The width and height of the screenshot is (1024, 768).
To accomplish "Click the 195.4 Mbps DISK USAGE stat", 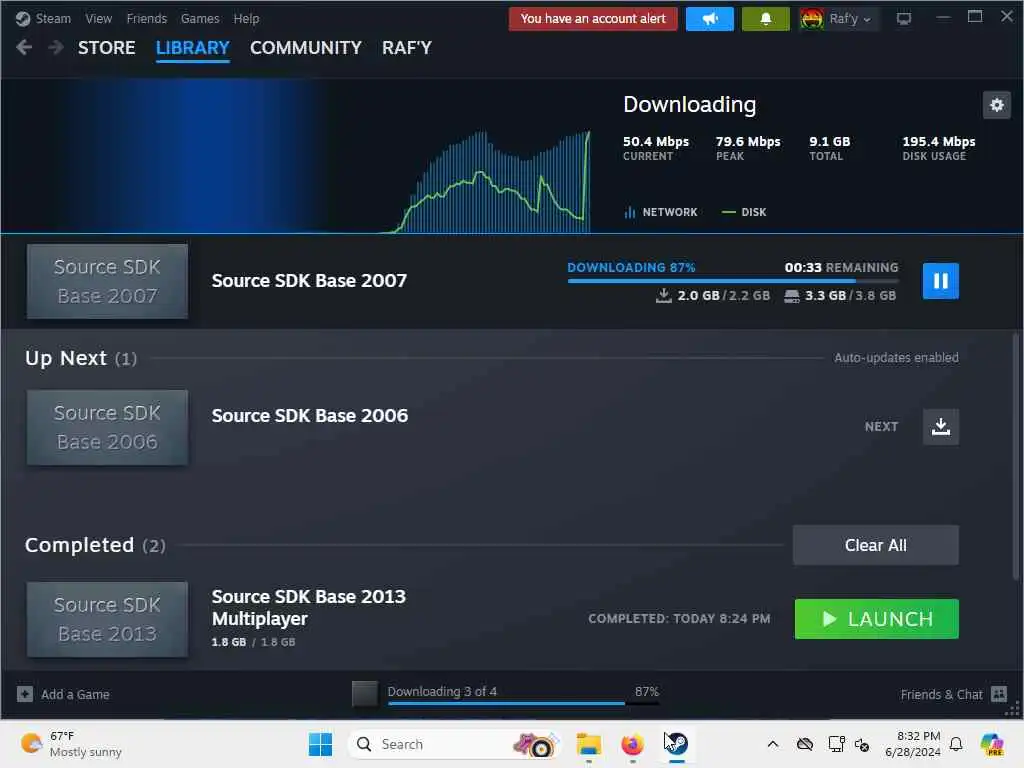I will (x=938, y=148).
